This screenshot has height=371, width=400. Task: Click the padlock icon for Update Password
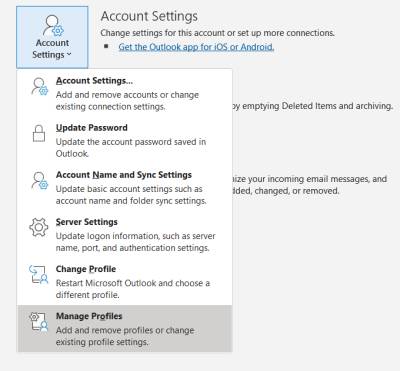tap(39, 133)
